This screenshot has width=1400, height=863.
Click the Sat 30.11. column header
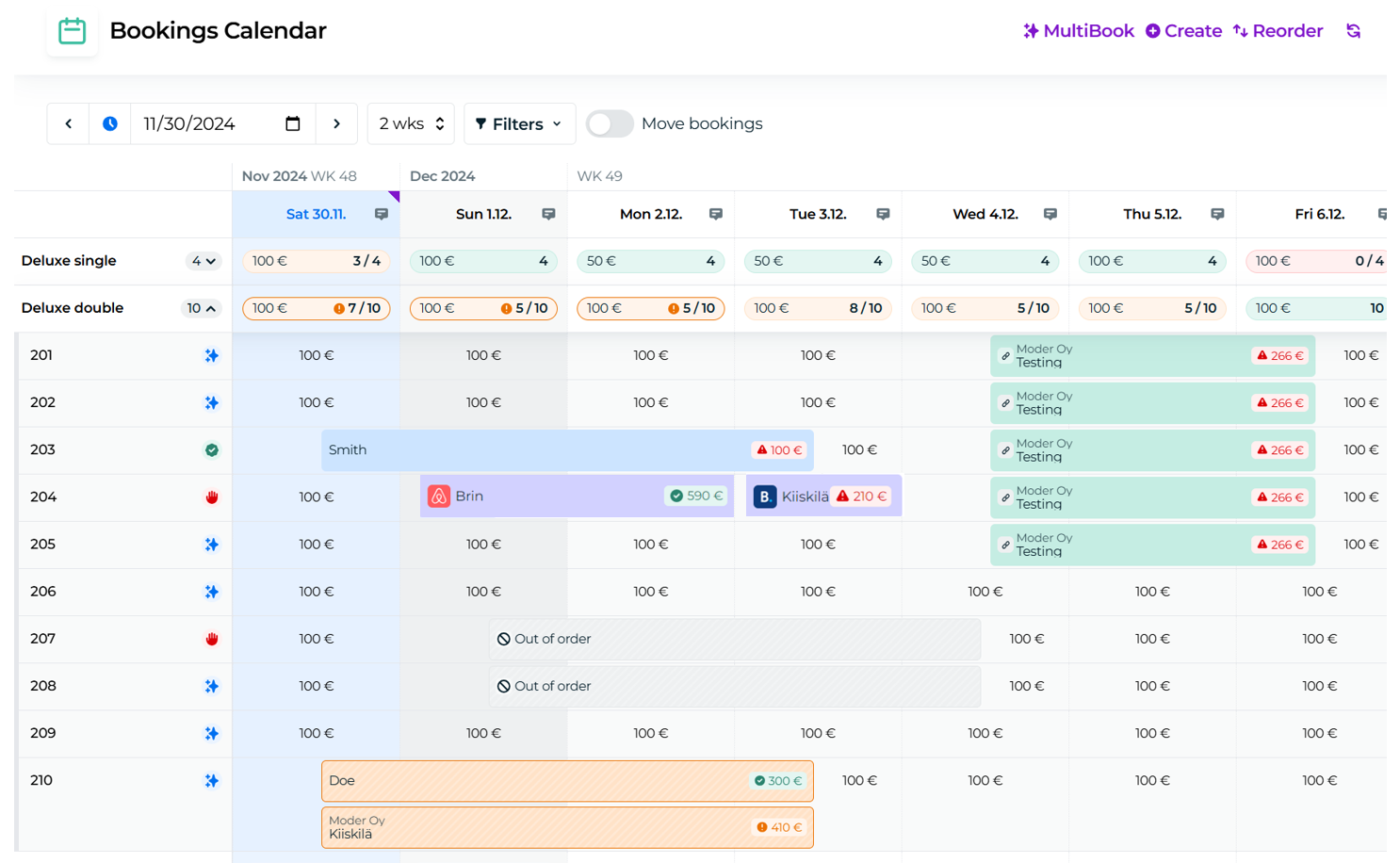click(317, 214)
